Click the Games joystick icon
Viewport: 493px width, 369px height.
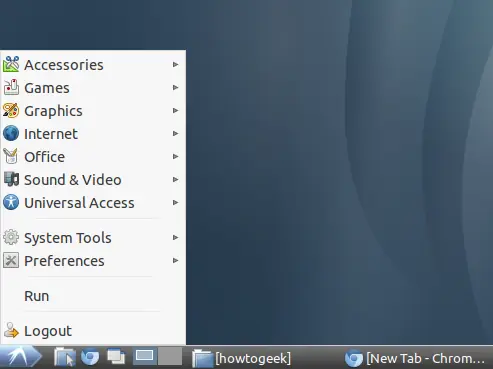pos(11,87)
